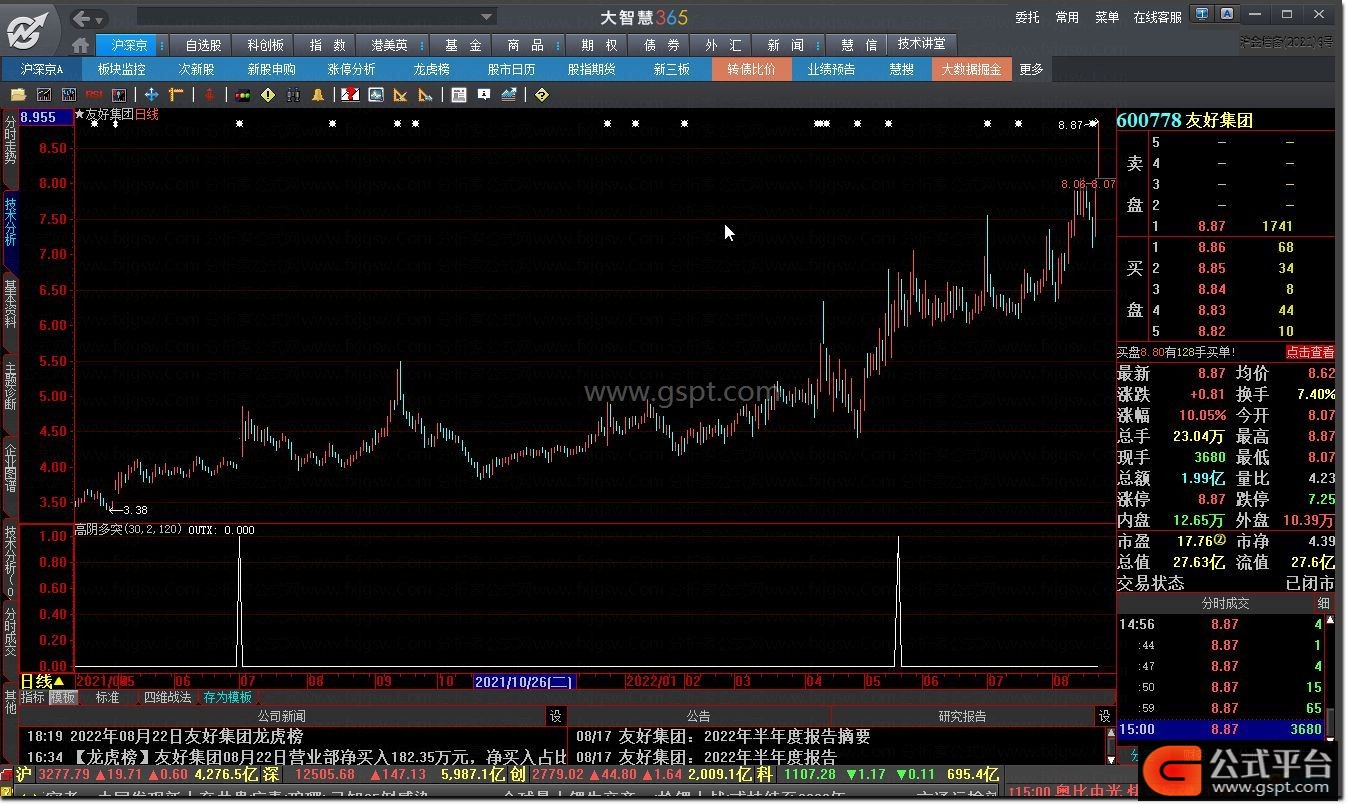Open the yellow warning alert icon
1348x804 pixels.
point(267,95)
